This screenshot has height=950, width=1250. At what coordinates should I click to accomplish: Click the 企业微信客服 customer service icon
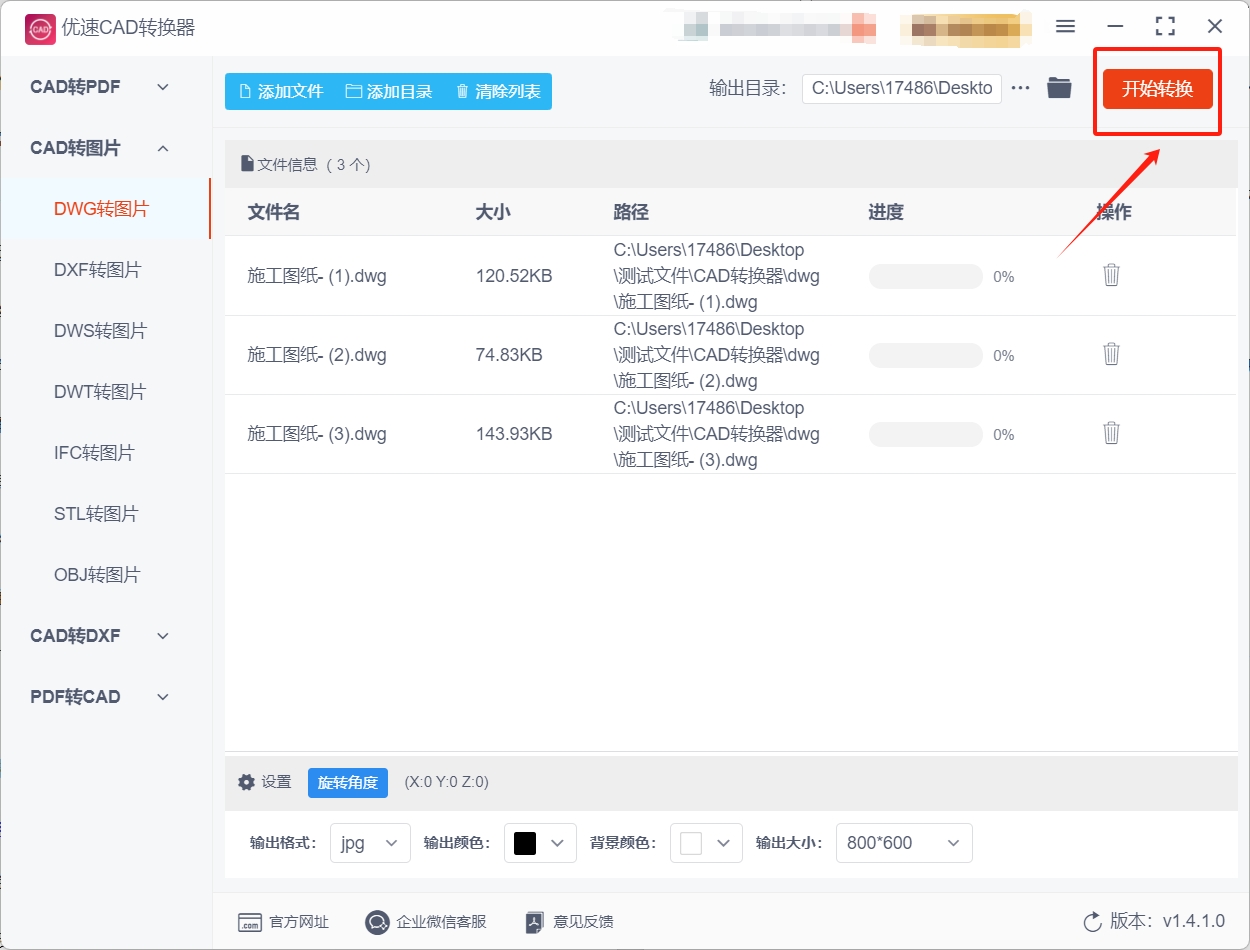click(x=377, y=921)
